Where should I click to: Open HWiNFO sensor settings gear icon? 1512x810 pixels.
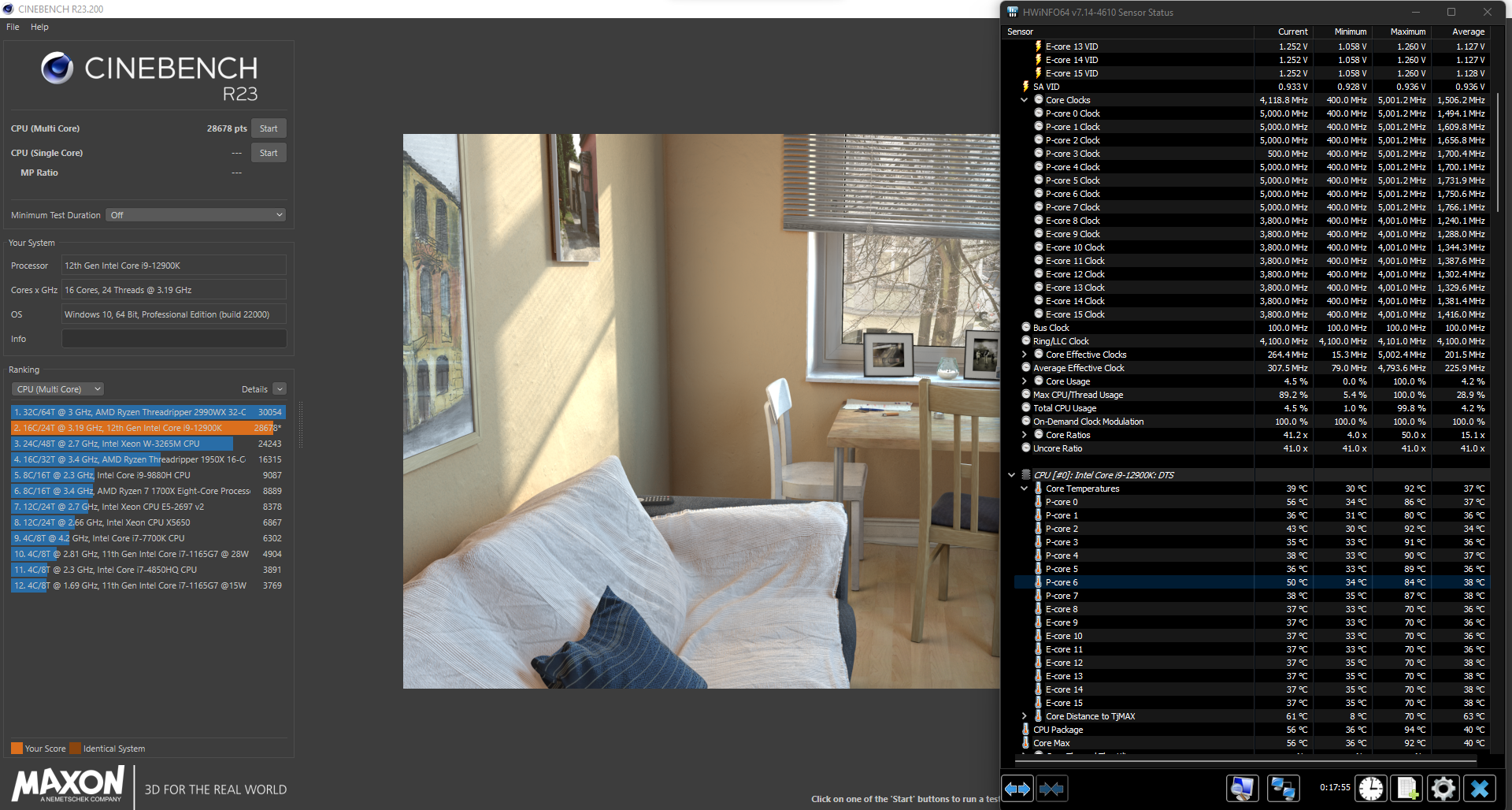click(x=1443, y=788)
